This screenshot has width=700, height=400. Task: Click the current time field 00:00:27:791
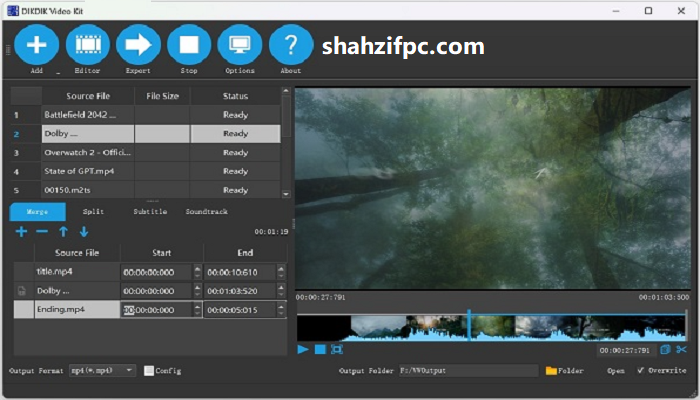click(x=625, y=350)
